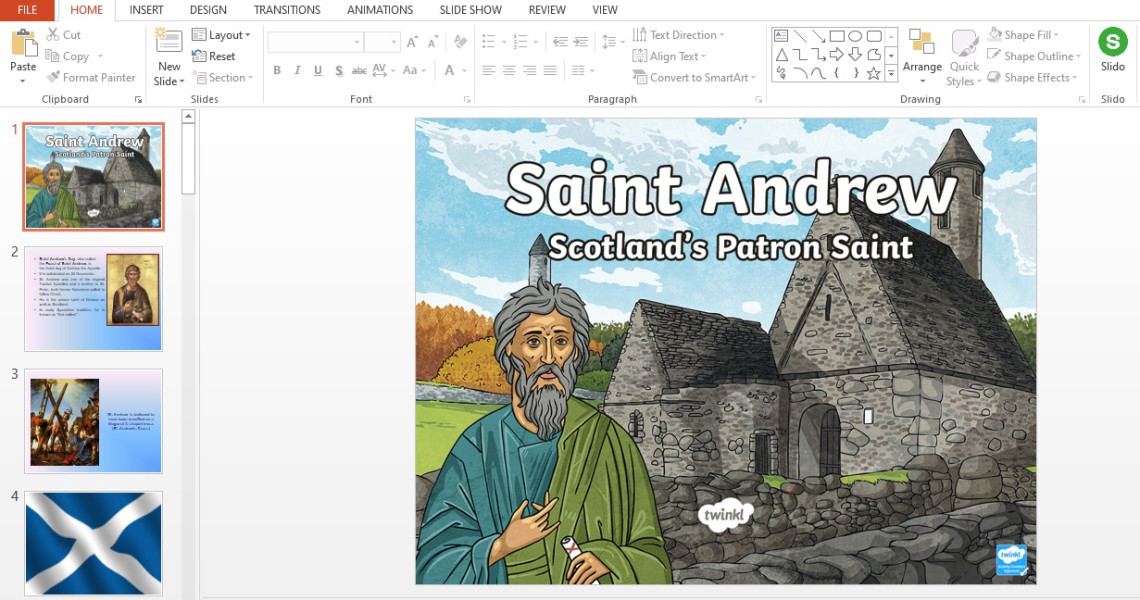Select the Down Arrow block shape
This screenshot has width=1140, height=600.
(x=855, y=55)
